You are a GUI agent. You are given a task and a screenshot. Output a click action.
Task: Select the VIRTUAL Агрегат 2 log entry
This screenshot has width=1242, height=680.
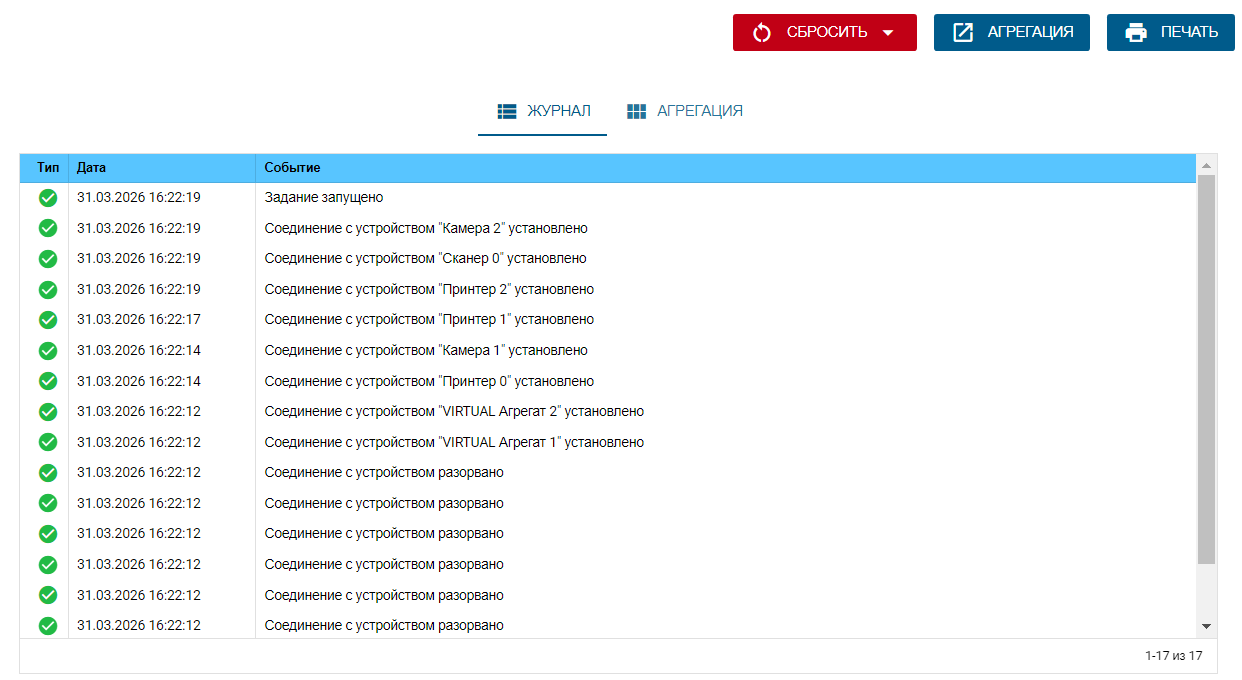453,411
